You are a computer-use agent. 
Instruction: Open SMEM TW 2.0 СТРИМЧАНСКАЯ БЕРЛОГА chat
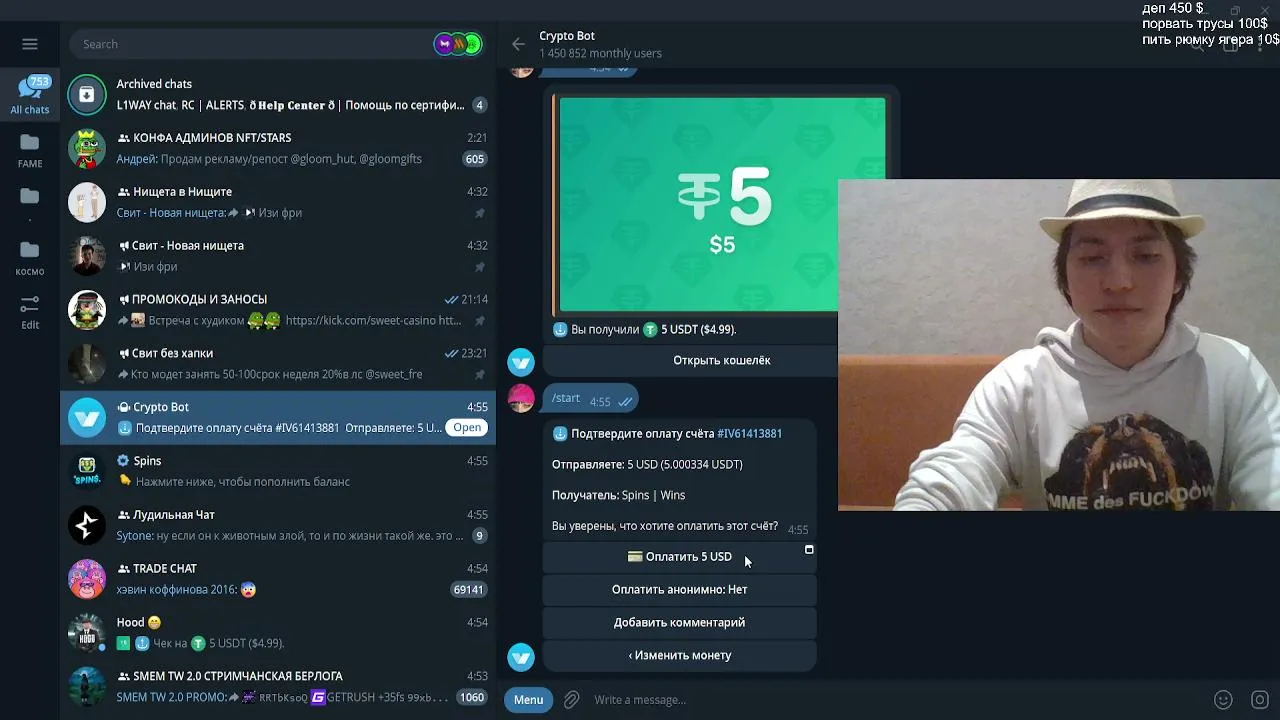point(278,687)
